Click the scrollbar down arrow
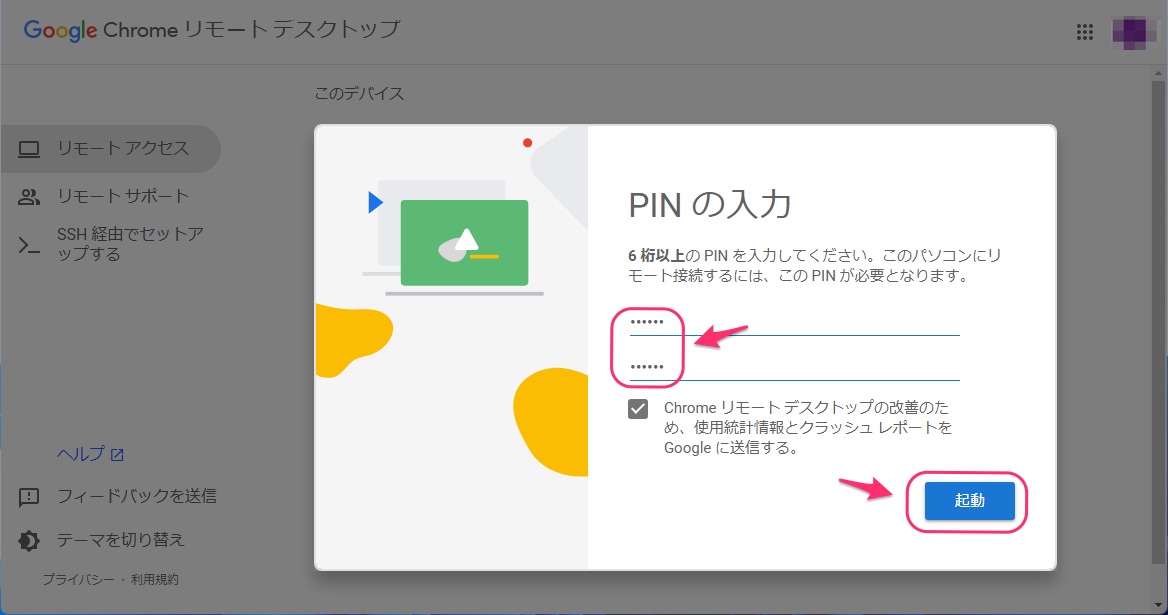 click(1158, 605)
